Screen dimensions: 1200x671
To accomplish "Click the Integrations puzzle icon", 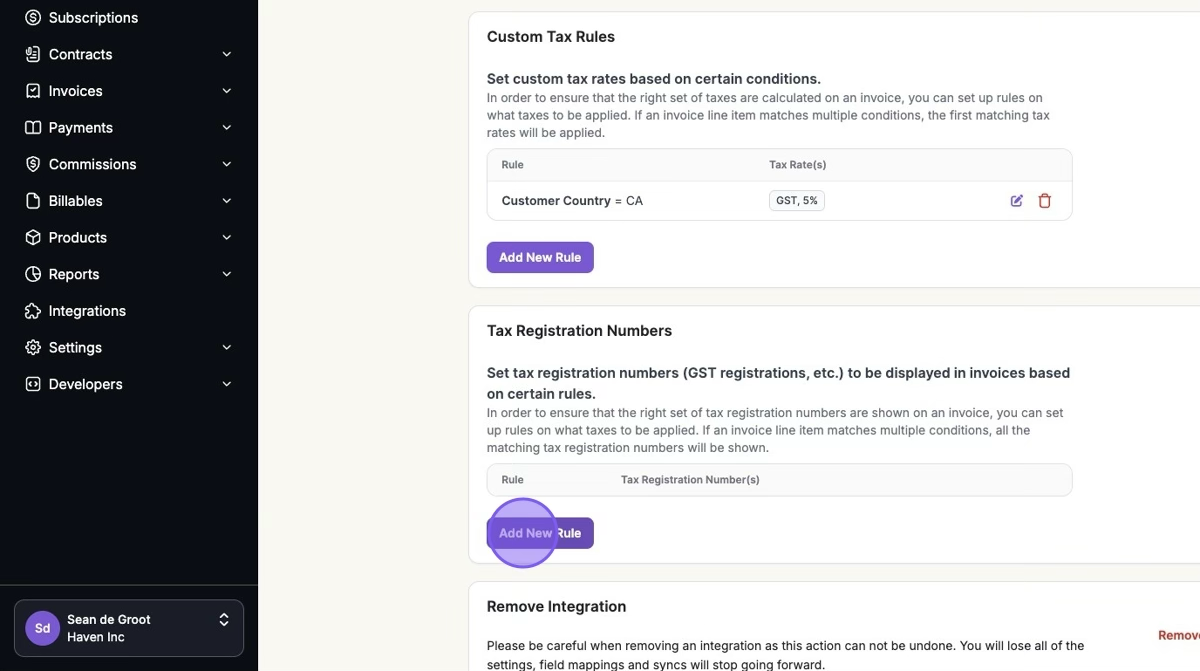I will (33, 311).
